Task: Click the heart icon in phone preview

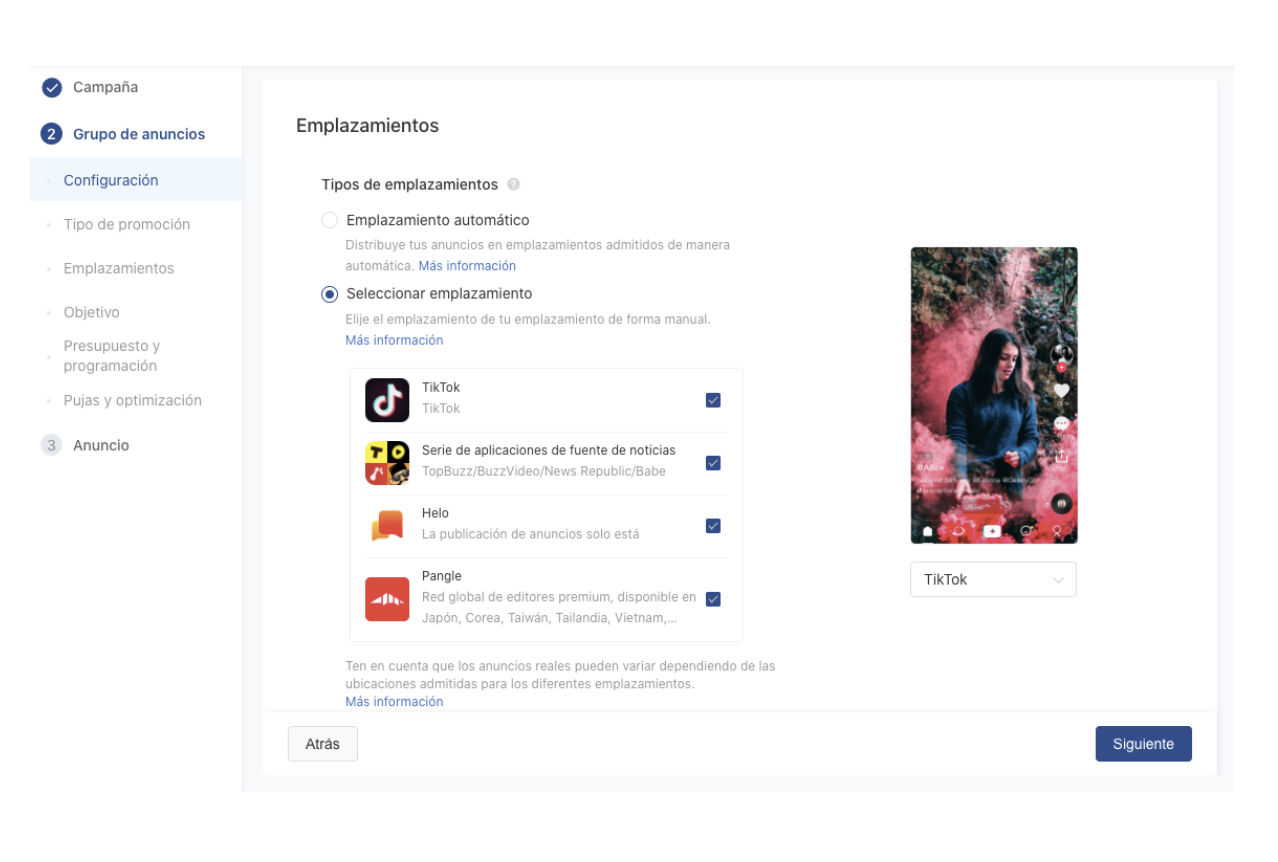Action: coord(1061,390)
